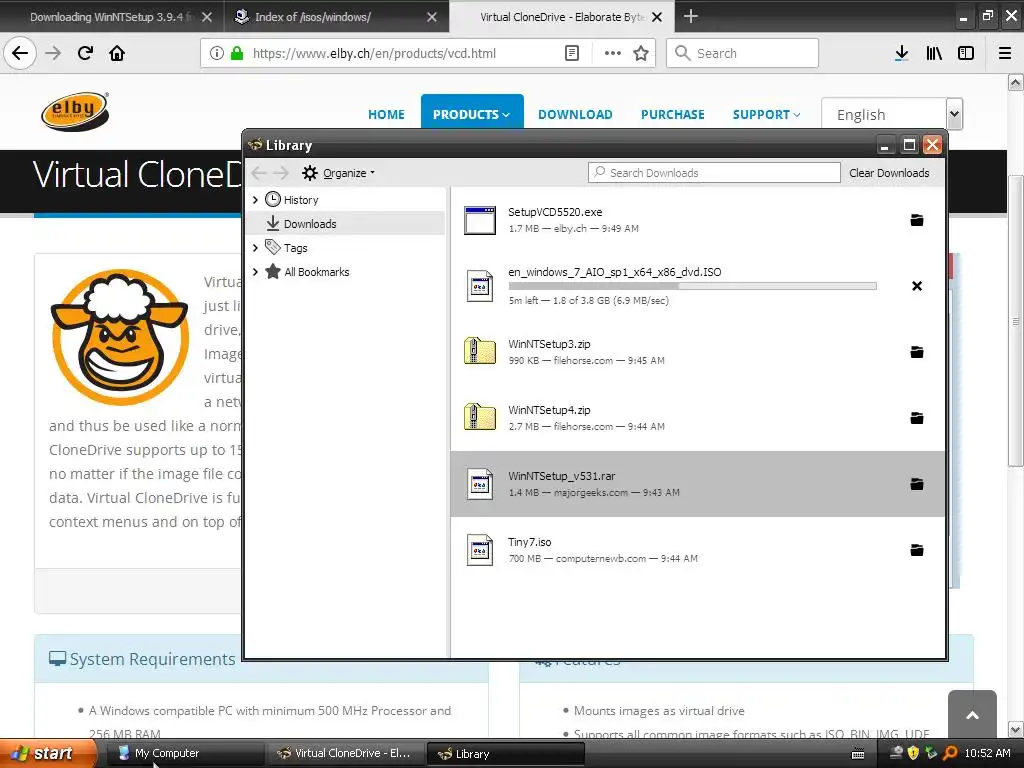Reload the page with the refresh icon
Image resolution: width=1024 pixels, height=768 pixels.
coord(85,53)
